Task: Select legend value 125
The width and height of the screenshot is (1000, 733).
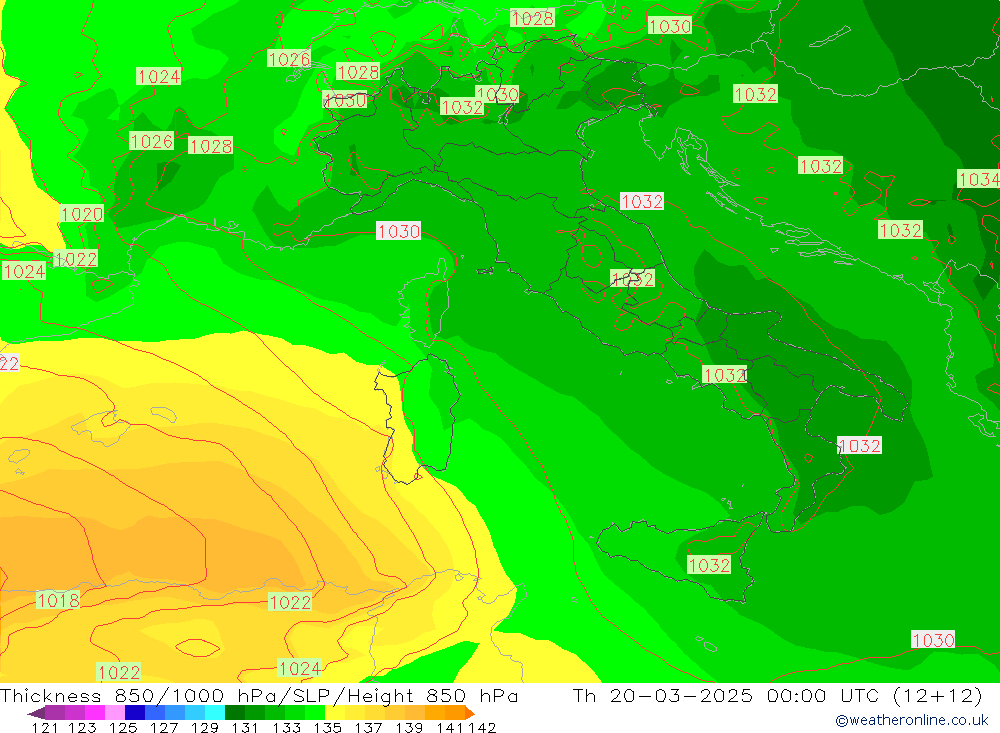Action: [x=123, y=728]
